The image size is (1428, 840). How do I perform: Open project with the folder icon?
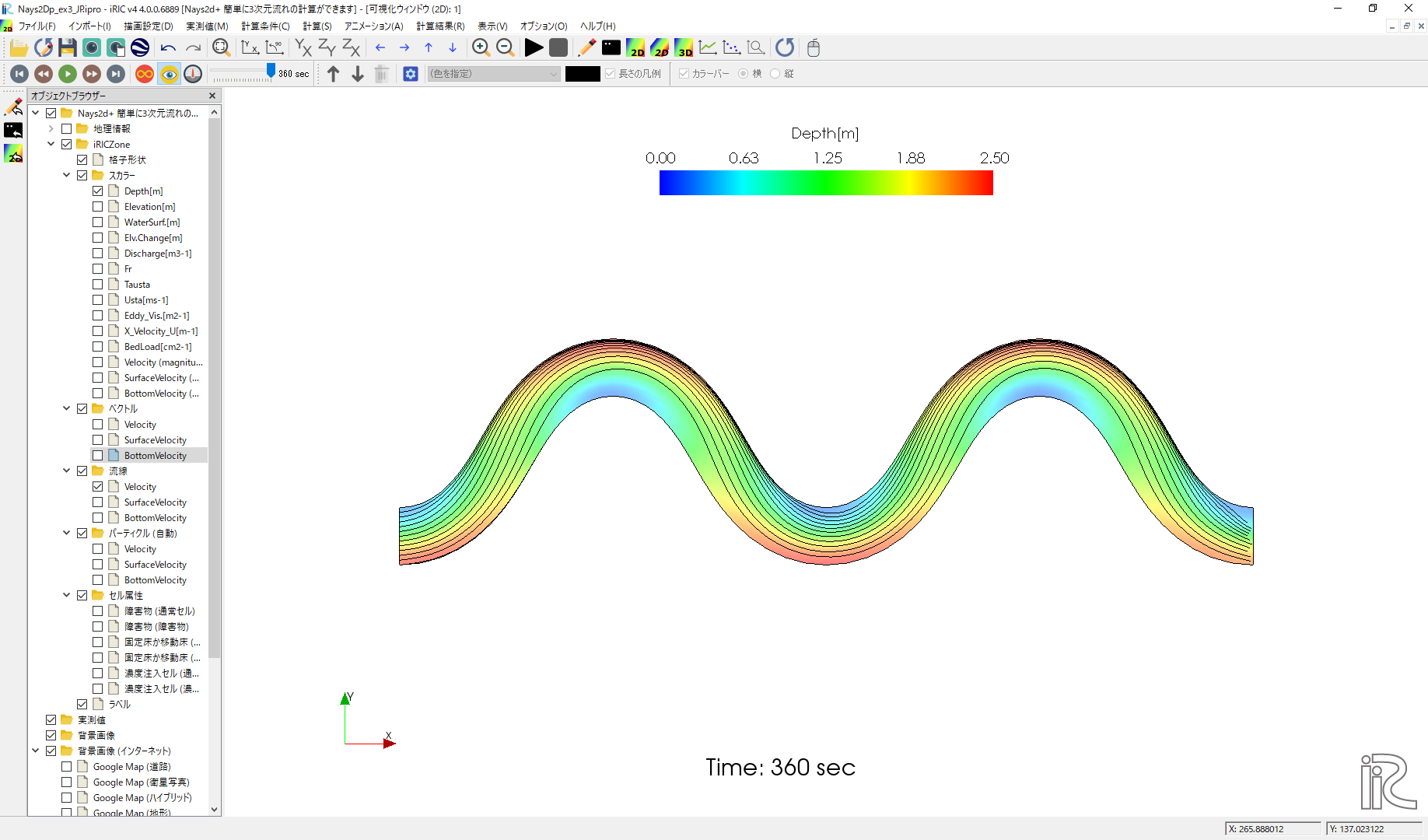[x=19, y=48]
